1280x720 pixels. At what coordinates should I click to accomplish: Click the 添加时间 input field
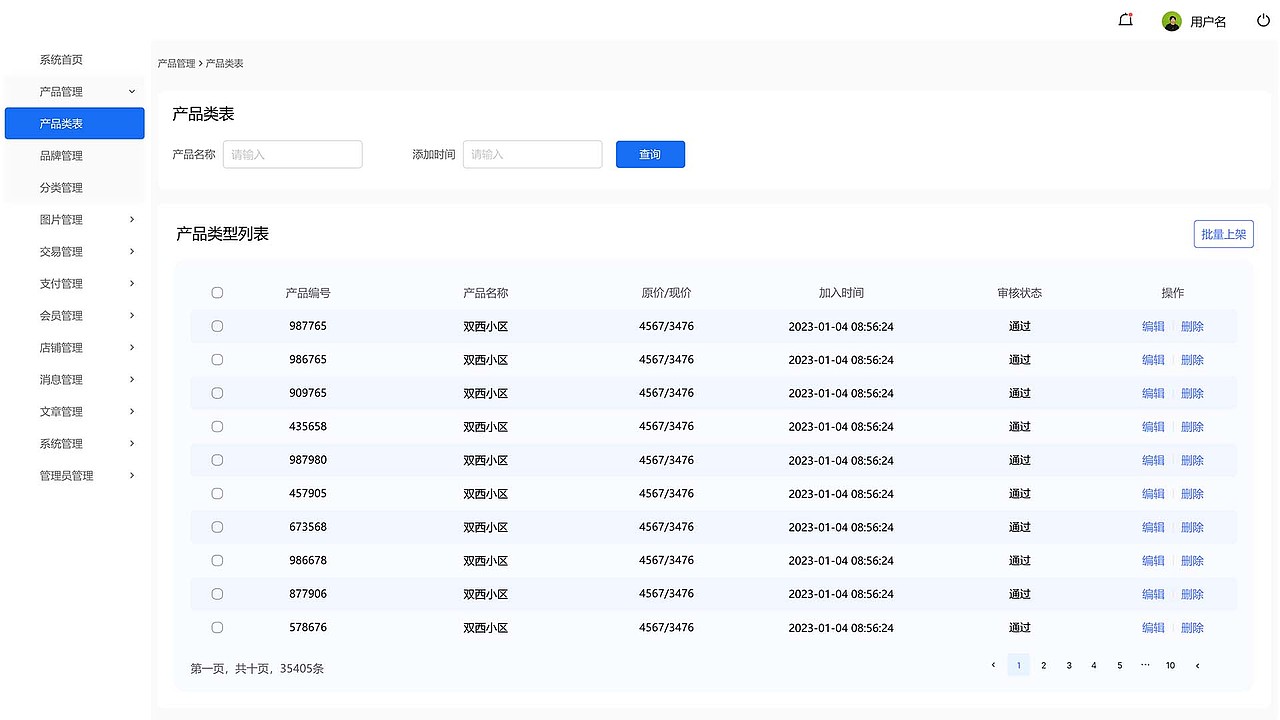point(532,154)
